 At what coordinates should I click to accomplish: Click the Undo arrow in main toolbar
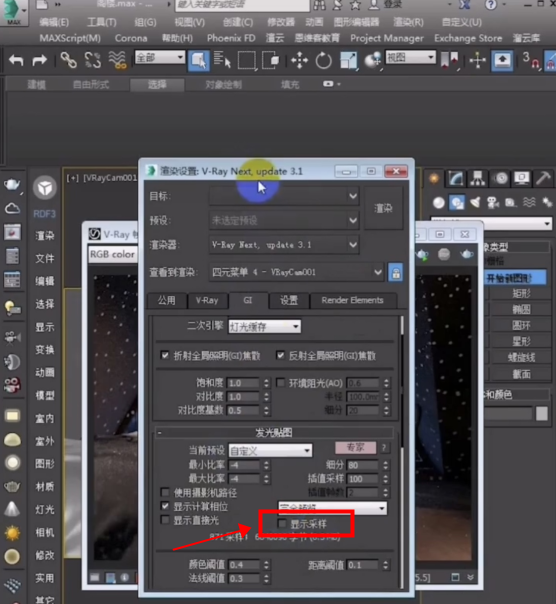(x=16, y=60)
